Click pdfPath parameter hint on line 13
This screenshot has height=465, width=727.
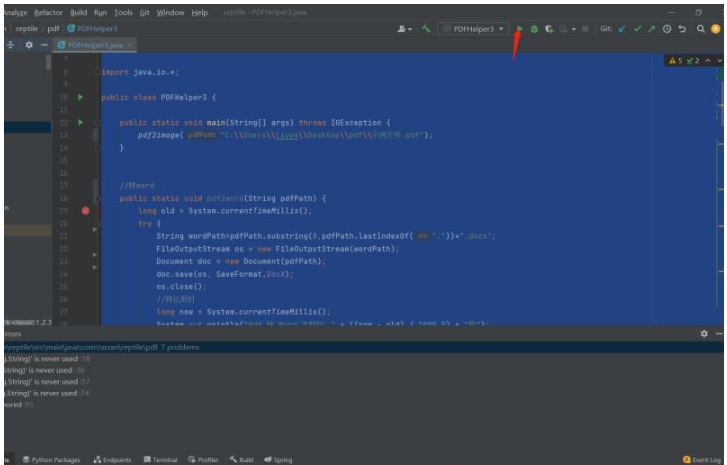202,135
